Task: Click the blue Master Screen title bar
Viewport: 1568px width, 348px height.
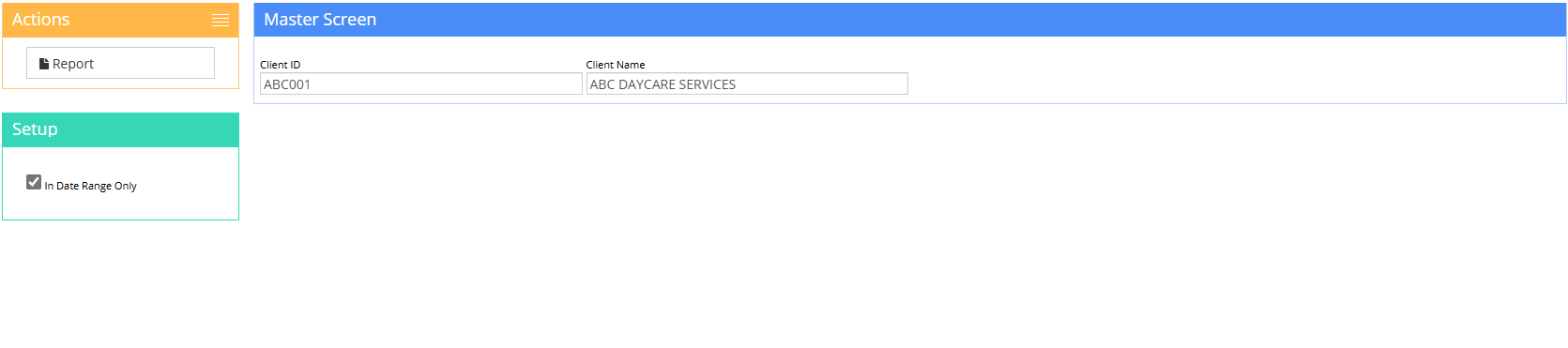Action: (x=910, y=20)
